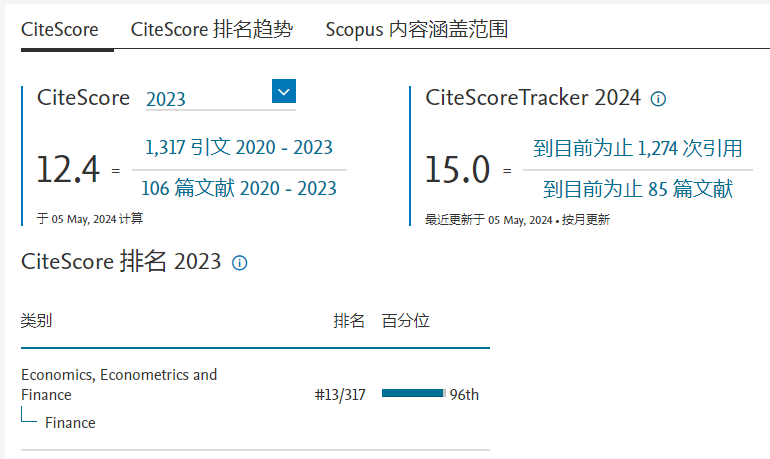Screen dimensions: 770x459
Task: Select the 2023 year field
Action: [205, 99]
